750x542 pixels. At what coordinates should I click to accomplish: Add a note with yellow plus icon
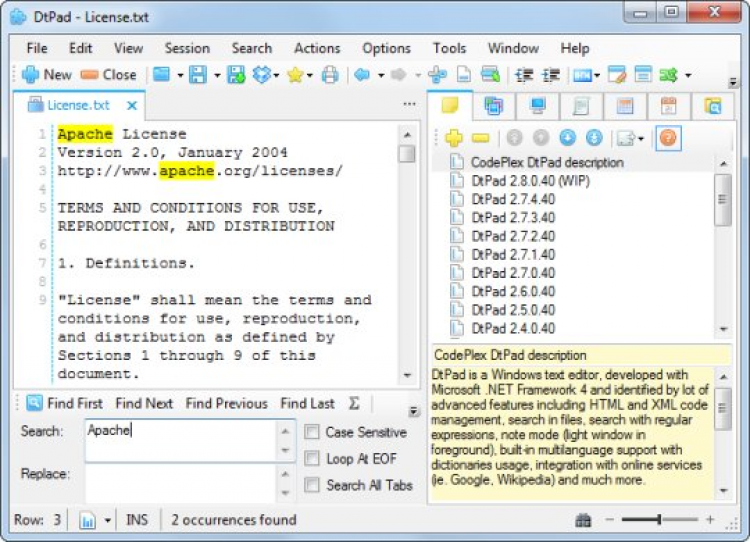[454, 138]
